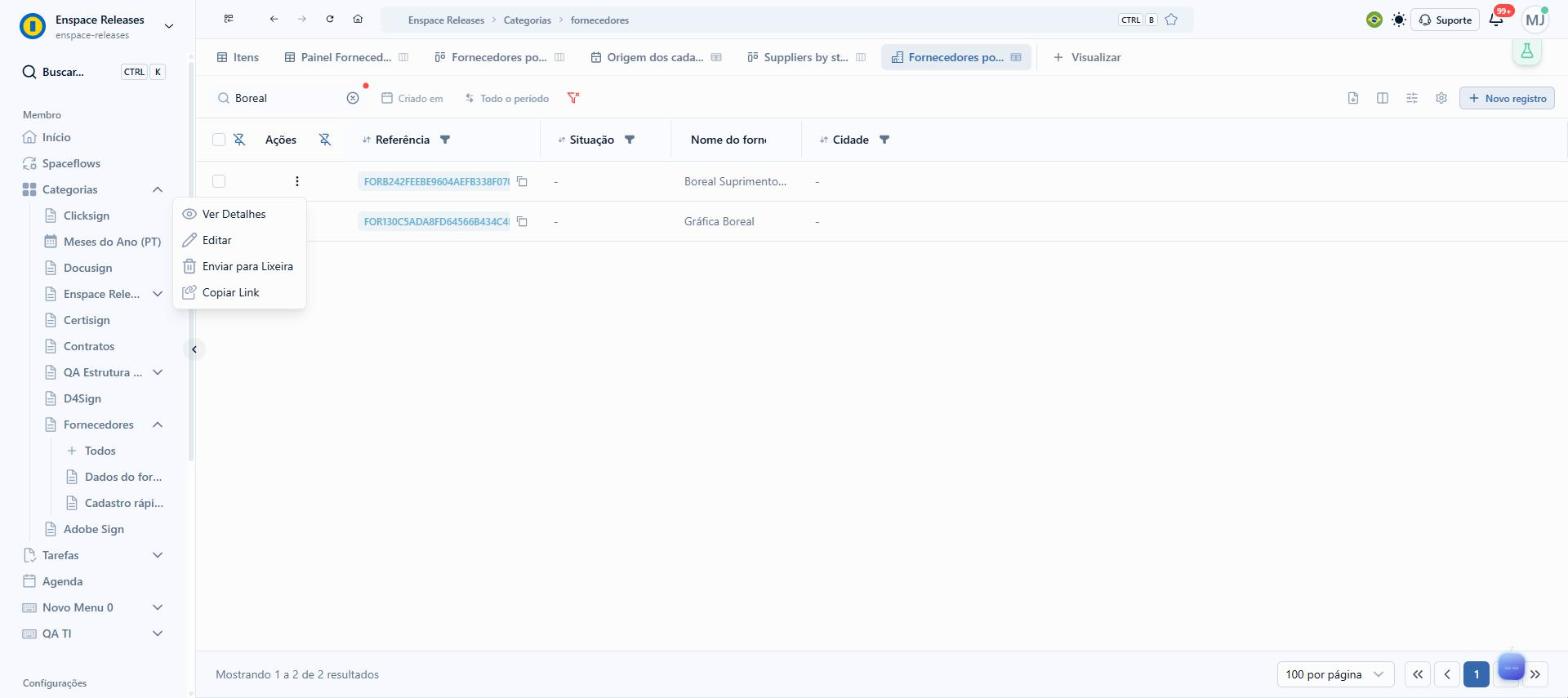Screen dimensions: 1568x698
Task: Collapse the Fornecedores category
Action: tap(157, 424)
